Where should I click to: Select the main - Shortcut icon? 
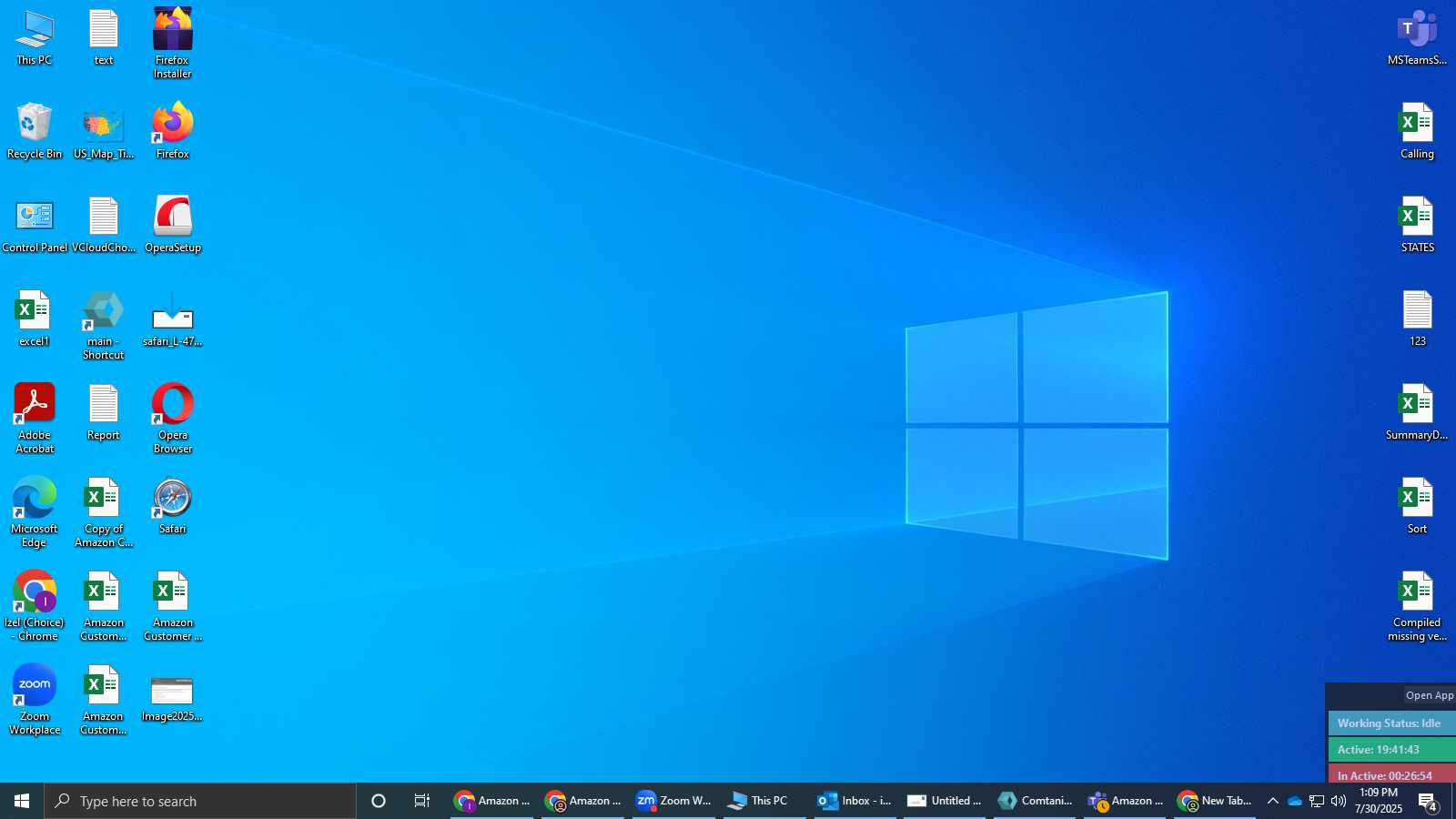click(104, 326)
